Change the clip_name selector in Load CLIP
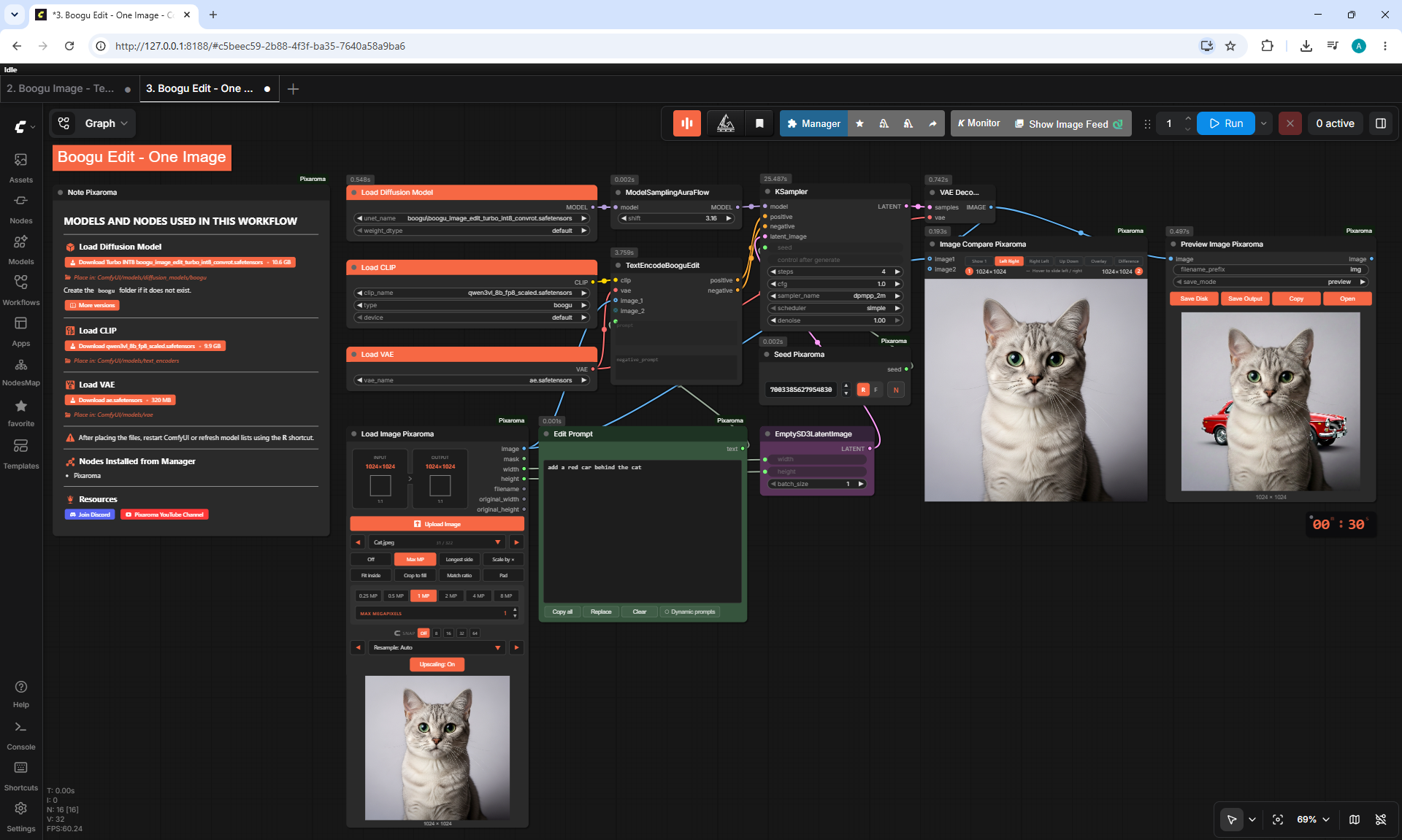This screenshot has height=840, width=1402. (x=472, y=293)
